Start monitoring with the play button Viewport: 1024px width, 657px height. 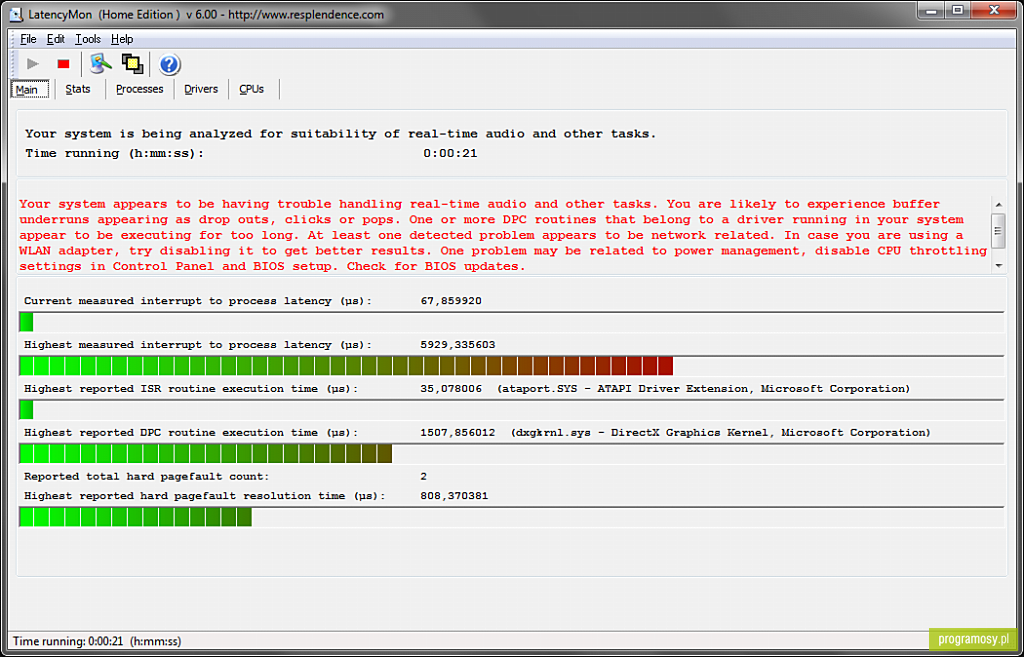pyautogui.click(x=33, y=64)
